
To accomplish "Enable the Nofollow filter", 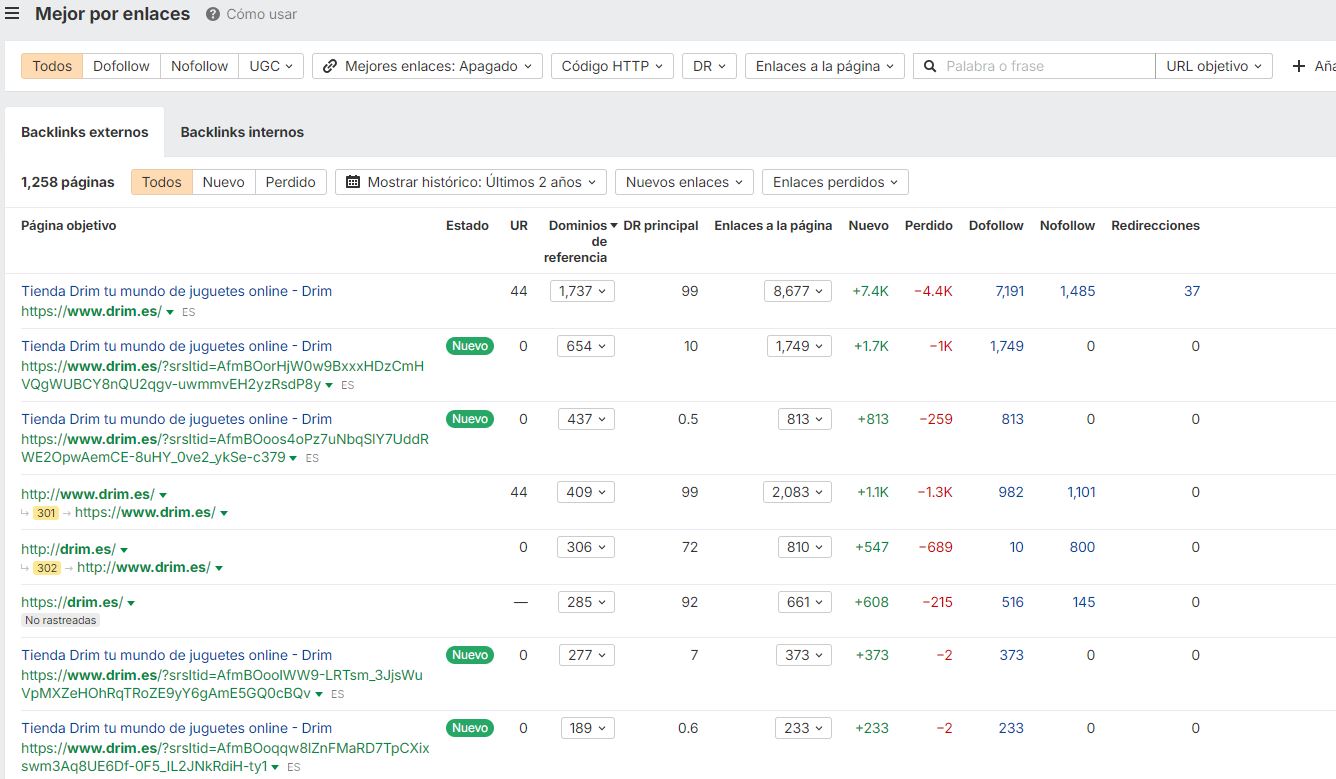I will point(199,65).
